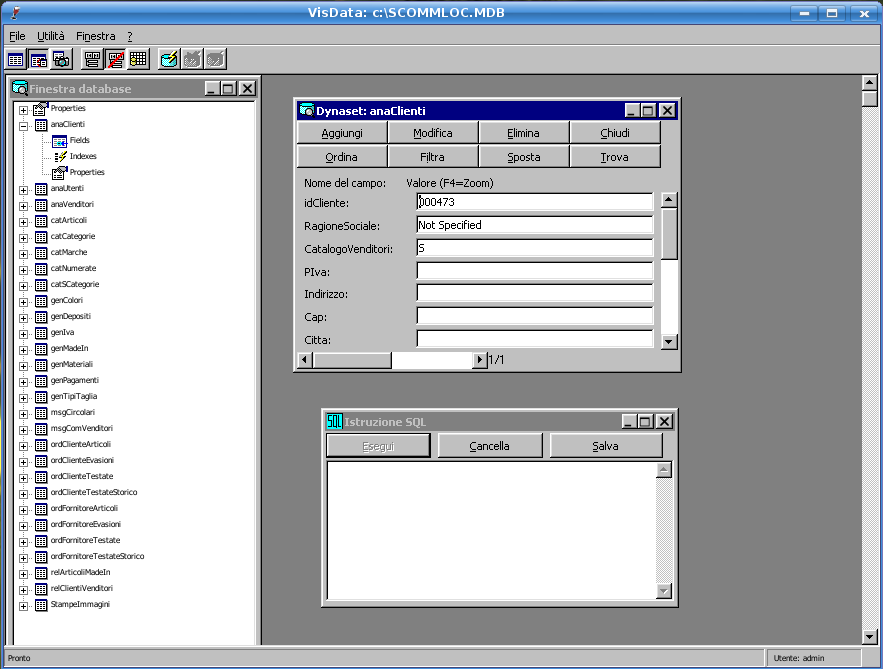Viewport: 883px width, 669px height.
Task: Expand the relClientiVenditori table node
Action: tap(23, 590)
